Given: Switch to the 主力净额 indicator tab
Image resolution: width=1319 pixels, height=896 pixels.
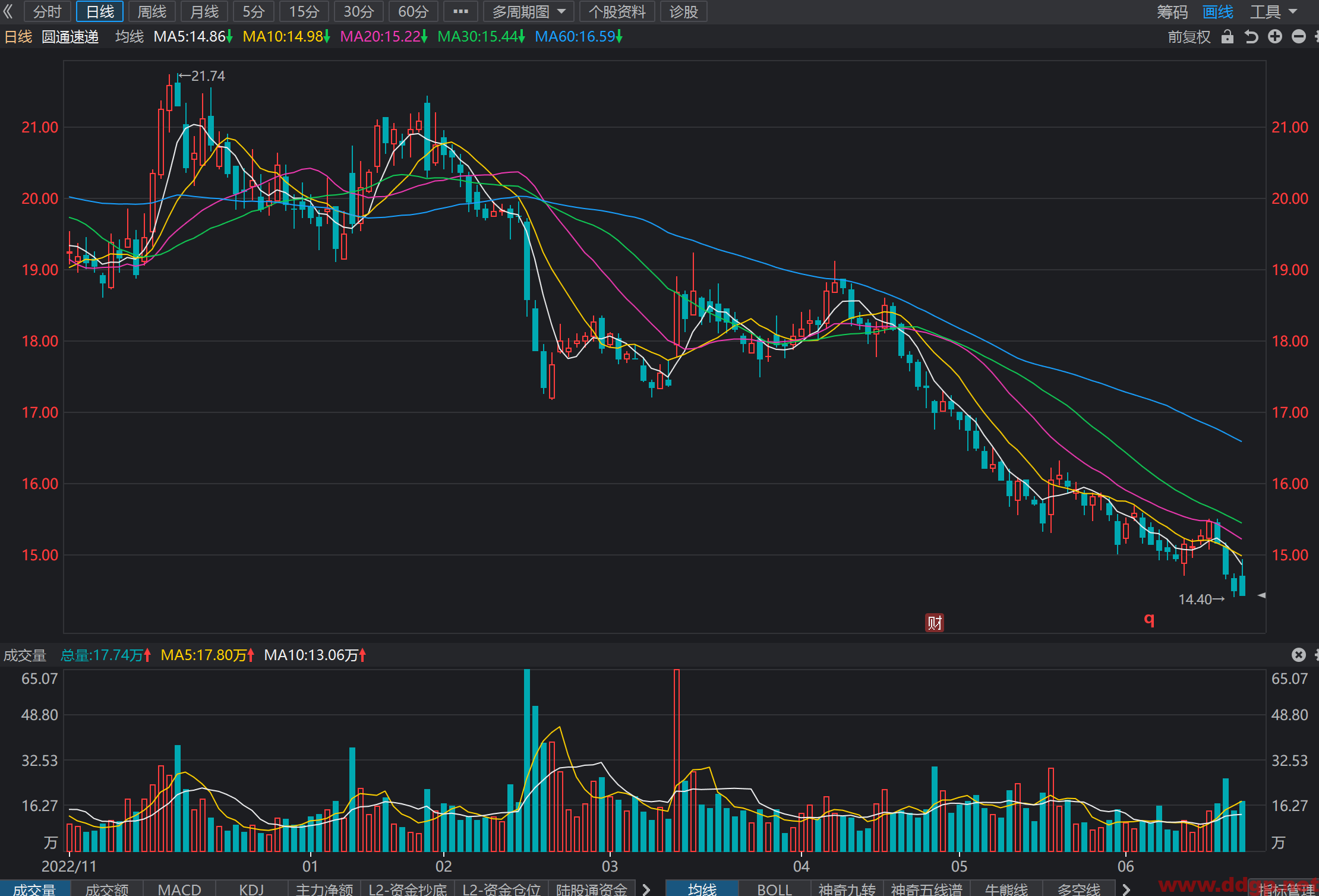Looking at the screenshot, I should 324,889.
